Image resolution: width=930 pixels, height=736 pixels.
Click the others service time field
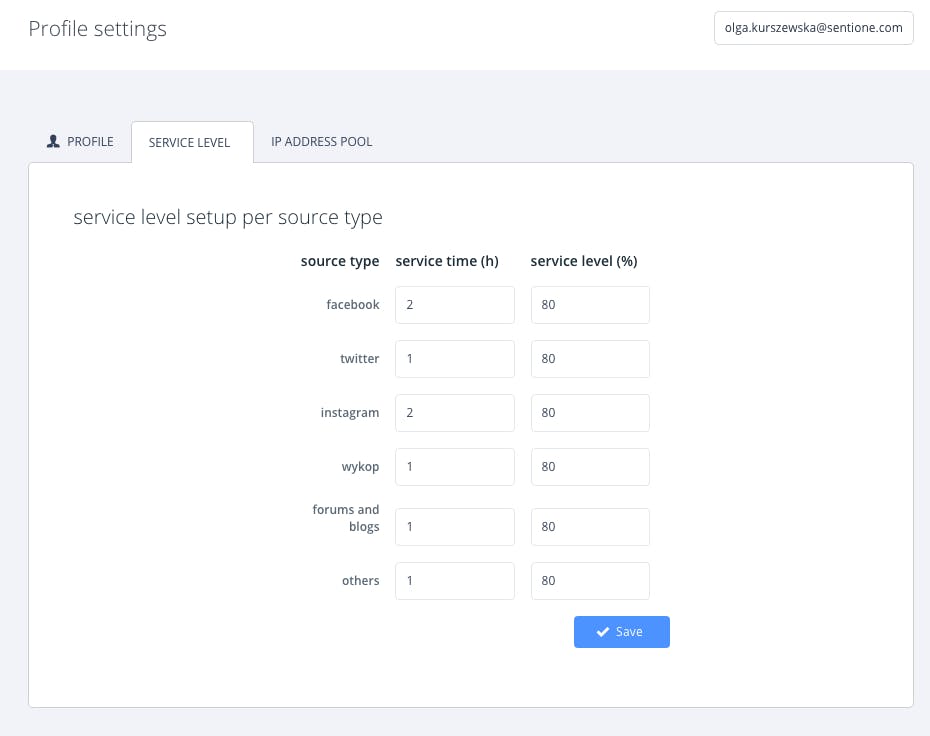454,581
